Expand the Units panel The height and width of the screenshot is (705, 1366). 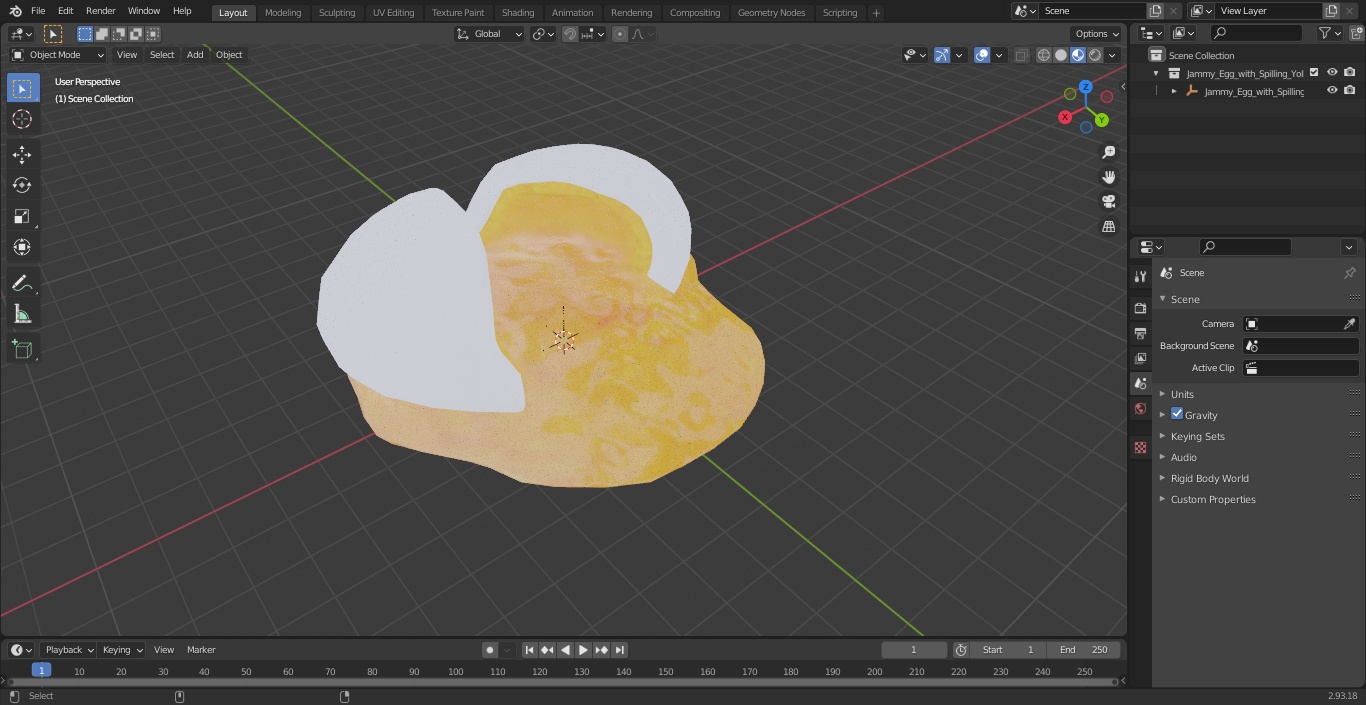[1182, 394]
